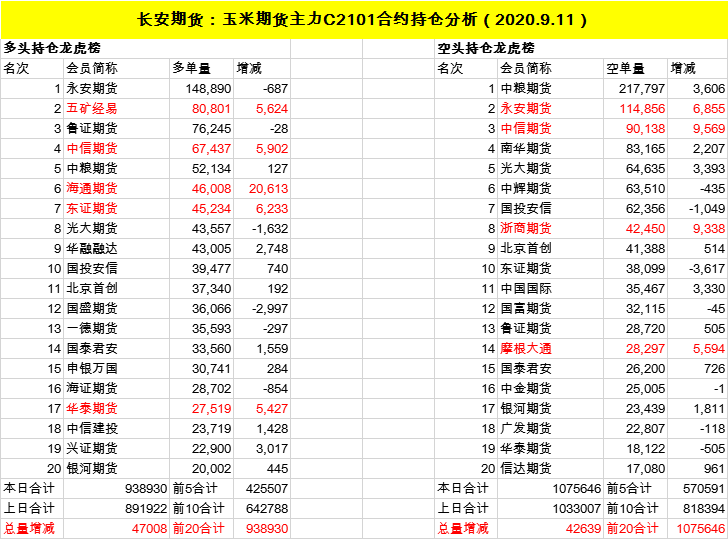Click the short-side 本日合计 value 1075646

(x=551, y=488)
